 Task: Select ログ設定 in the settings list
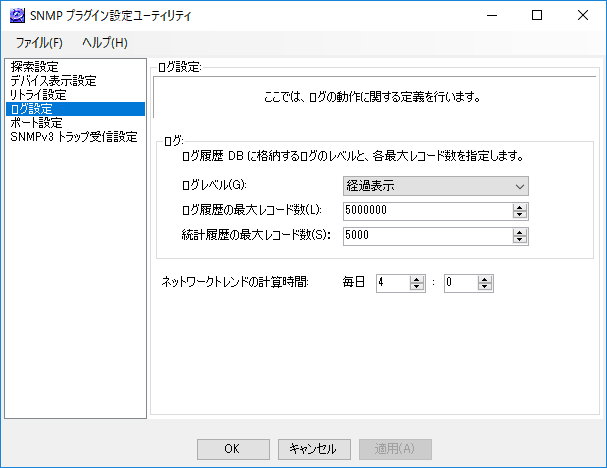point(75,109)
